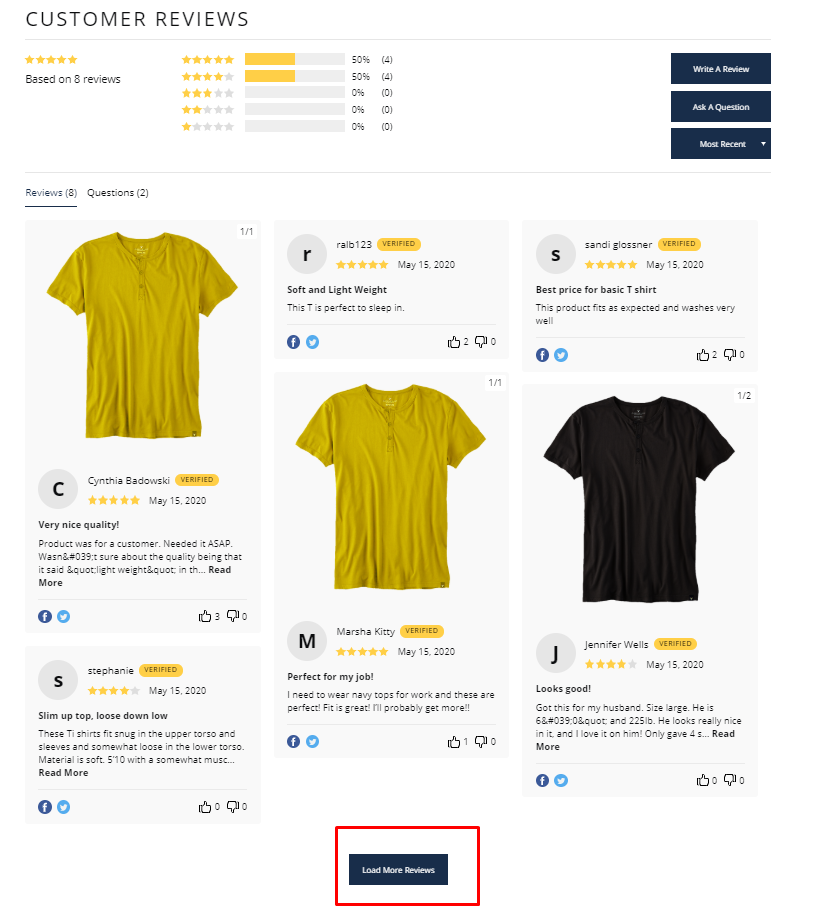Expand stephanie's review via Read More
Screen dimensions: 837x912
[x=63, y=772]
